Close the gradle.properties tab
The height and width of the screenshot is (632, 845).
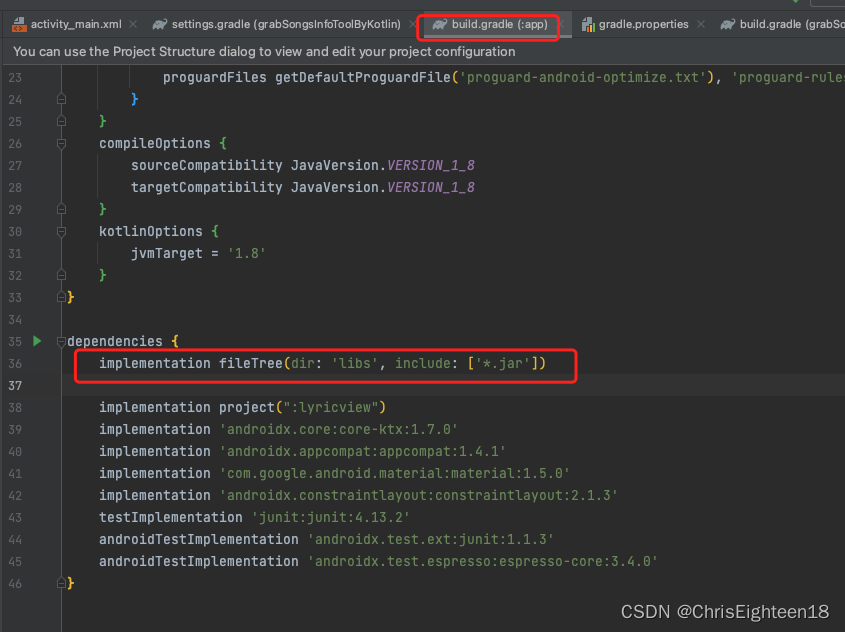coord(701,24)
